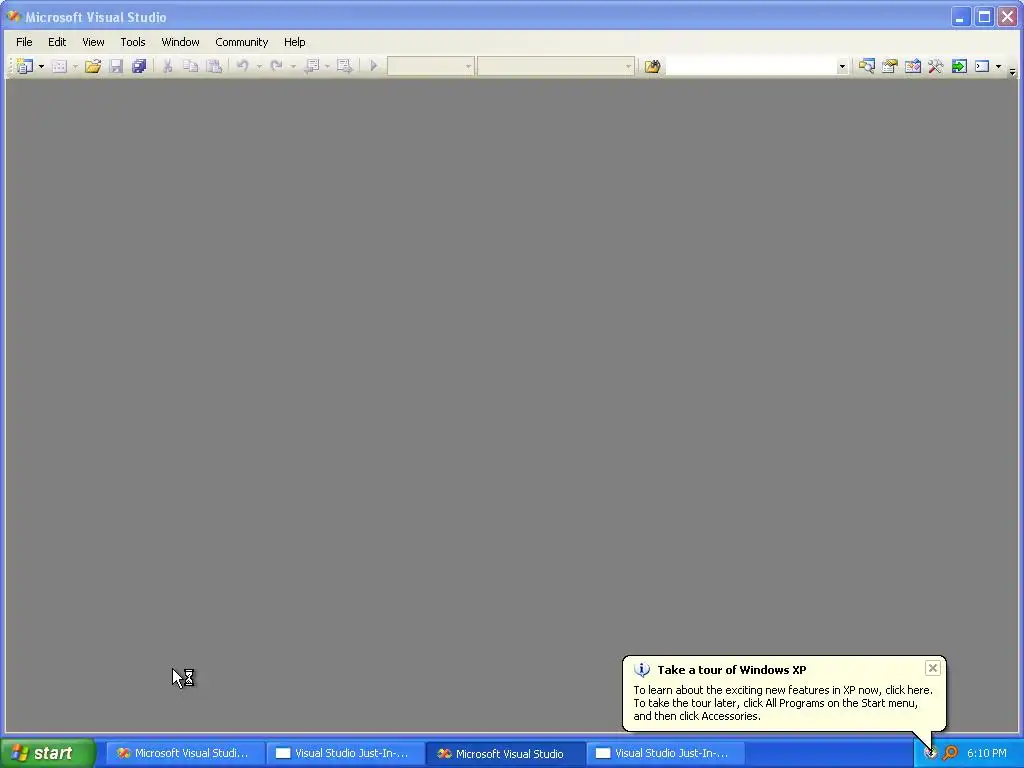1024x768 pixels.
Task: Click the Open File folder icon
Action: pyautogui.click(x=93, y=66)
